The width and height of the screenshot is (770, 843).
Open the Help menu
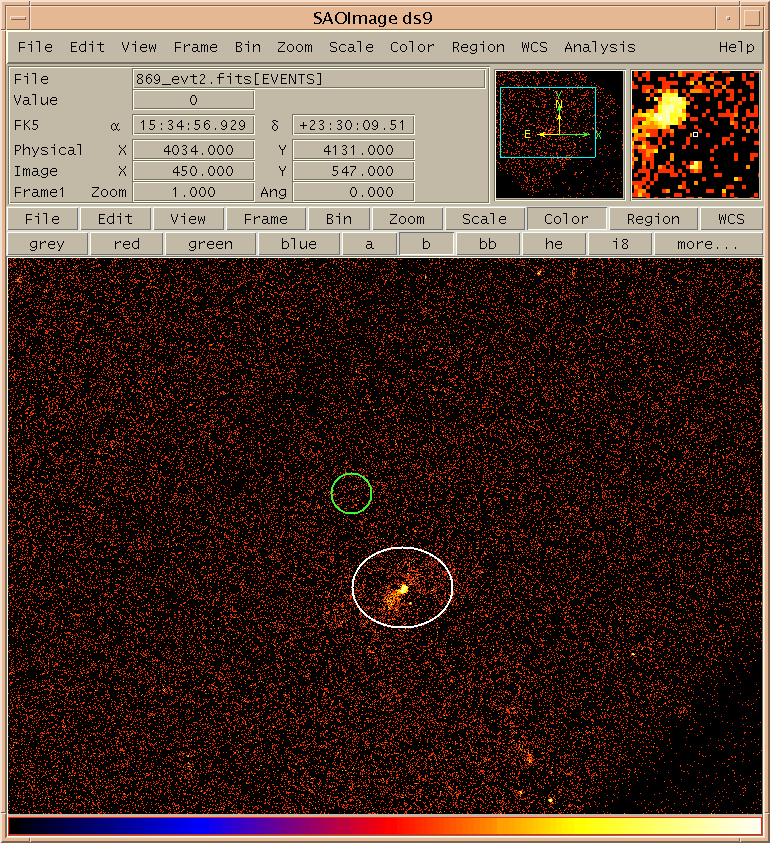(x=737, y=47)
